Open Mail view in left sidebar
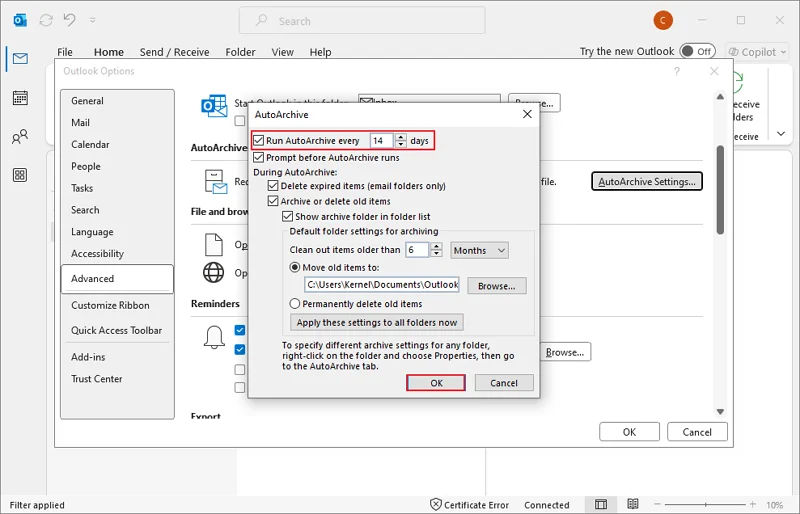The height and width of the screenshot is (514, 800). click(x=20, y=59)
